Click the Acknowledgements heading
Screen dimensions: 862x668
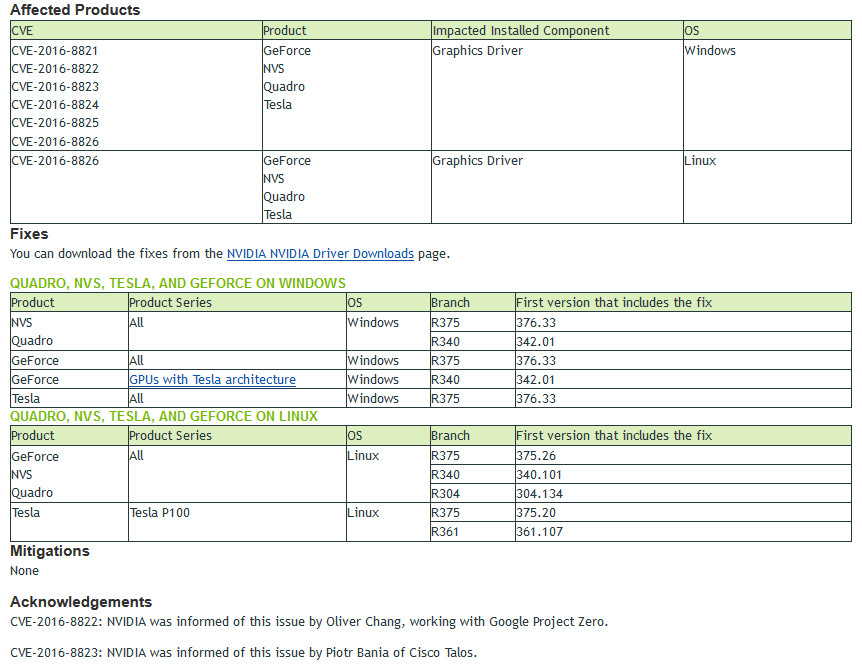tap(81, 601)
